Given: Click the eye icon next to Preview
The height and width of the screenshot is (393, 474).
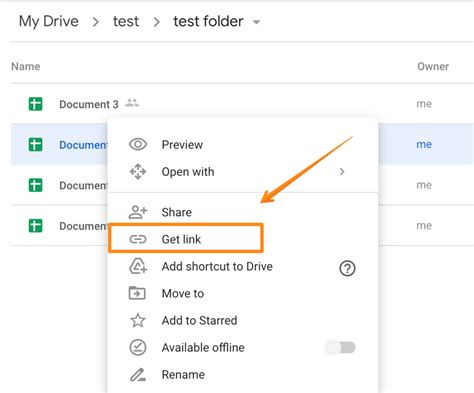Looking at the screenshot, I should [x=138, y=144].
